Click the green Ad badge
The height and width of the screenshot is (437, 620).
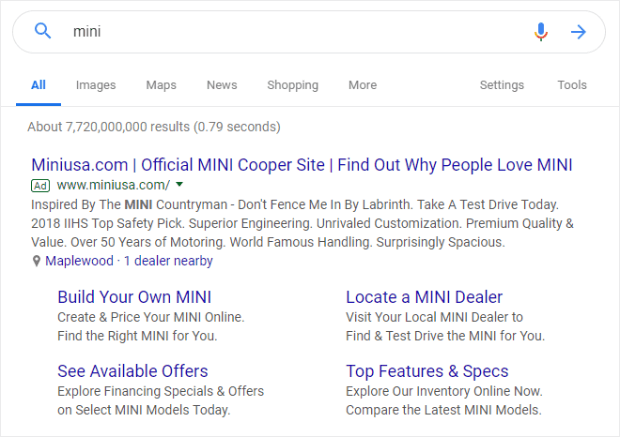coord(40,185)
